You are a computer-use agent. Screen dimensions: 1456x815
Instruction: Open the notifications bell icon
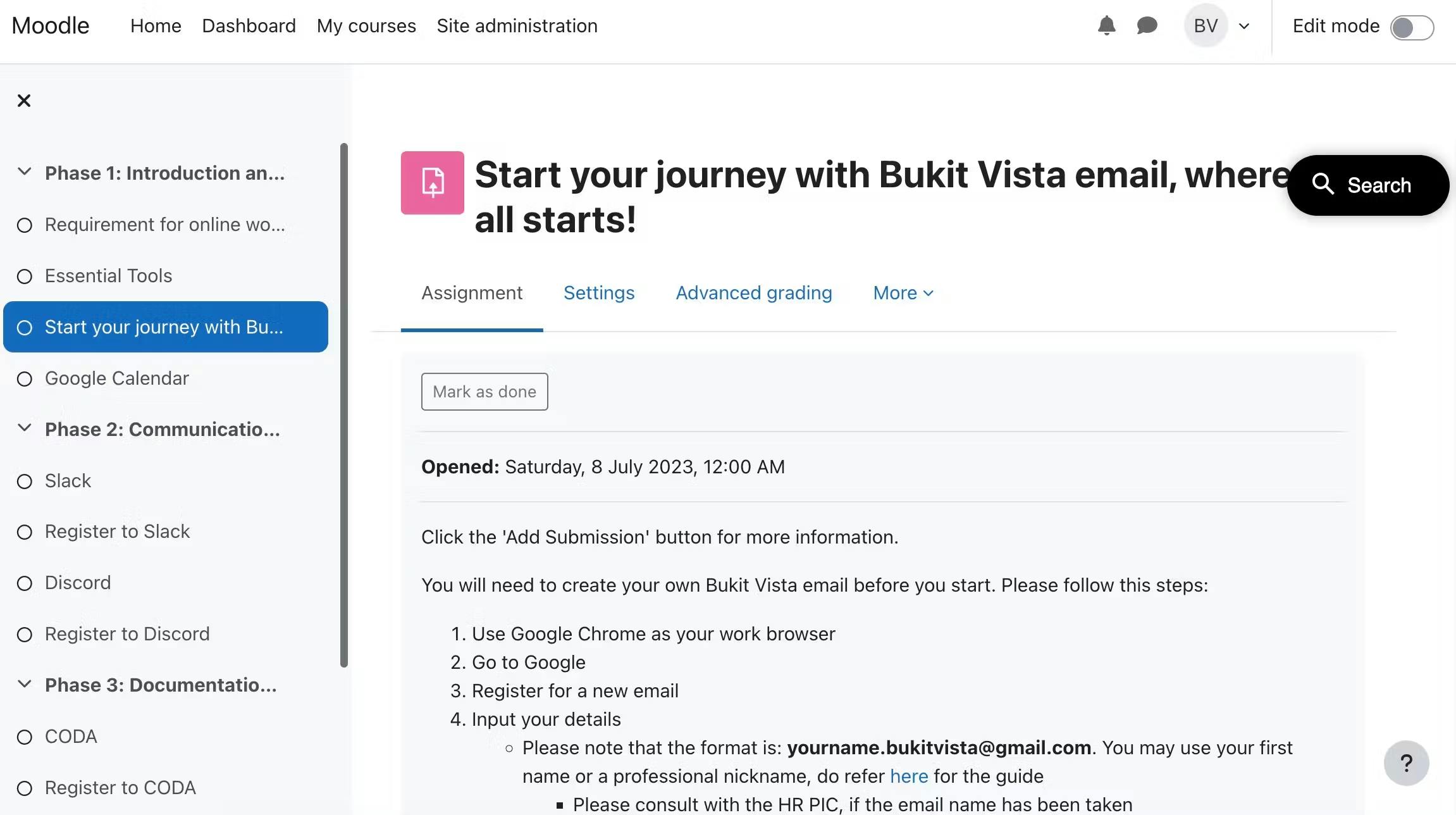coord(1106,26)
